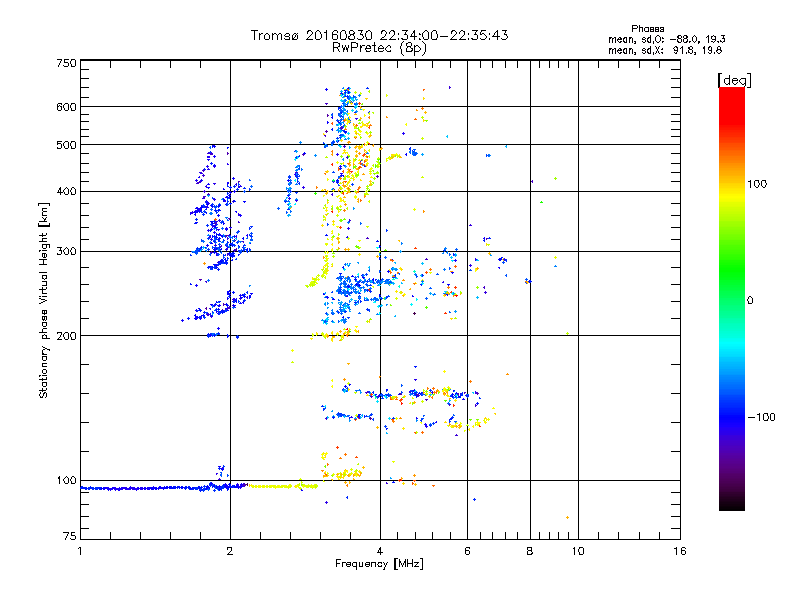
Task: Click the x-axis label '10'
Action: (578, 551)
